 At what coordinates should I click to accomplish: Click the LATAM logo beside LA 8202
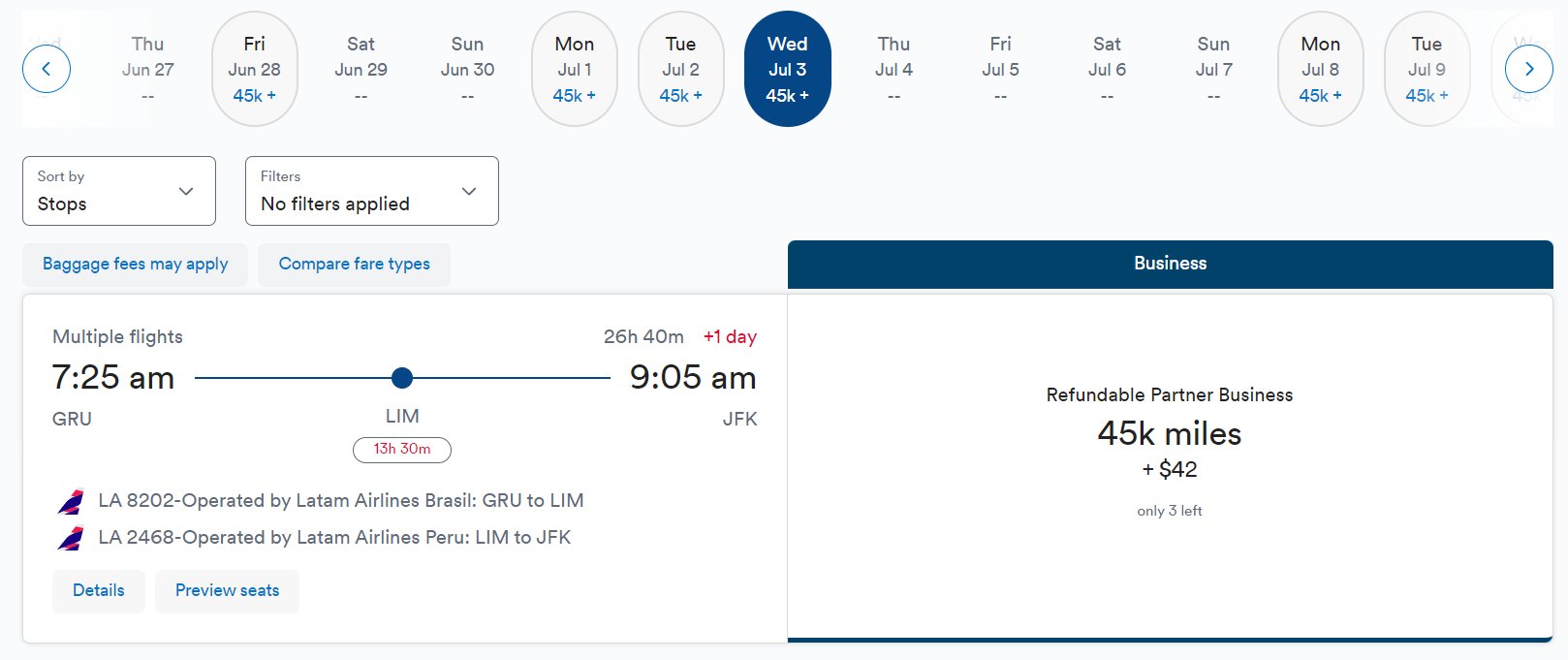pos(71,501)
